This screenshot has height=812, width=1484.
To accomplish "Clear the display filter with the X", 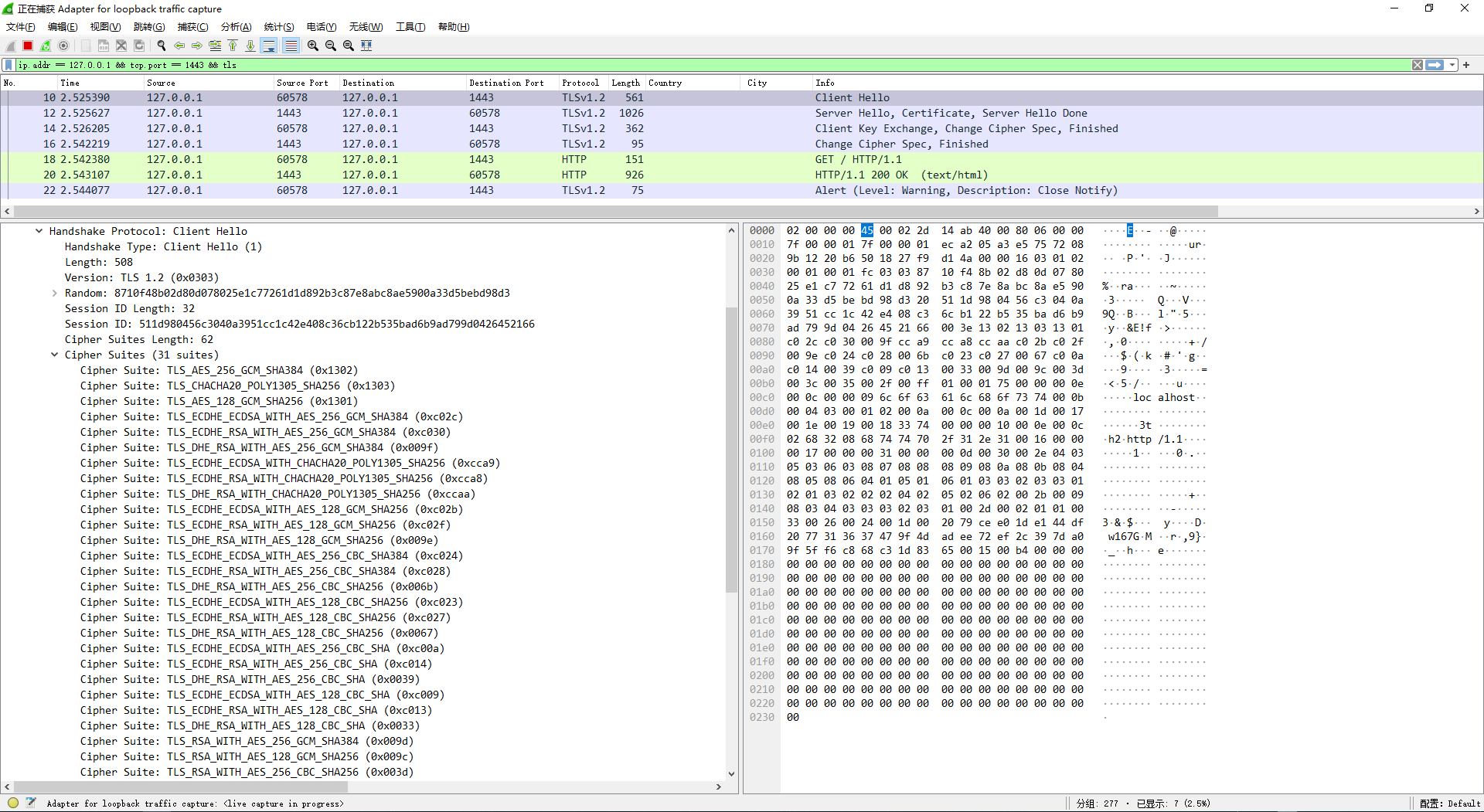I will [x=1418, y=65].
